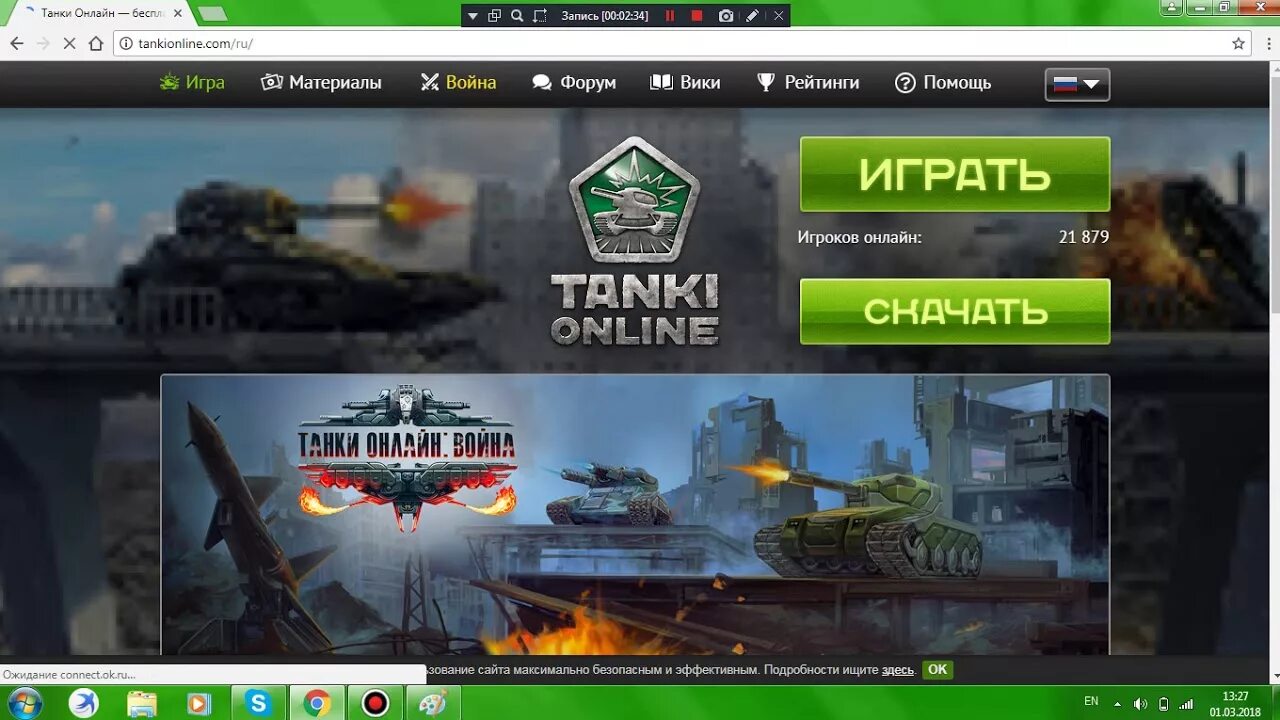The width and height of the screenshot is (1280, 720).
Task: Pause the screen recording
Action: point(670,16)
